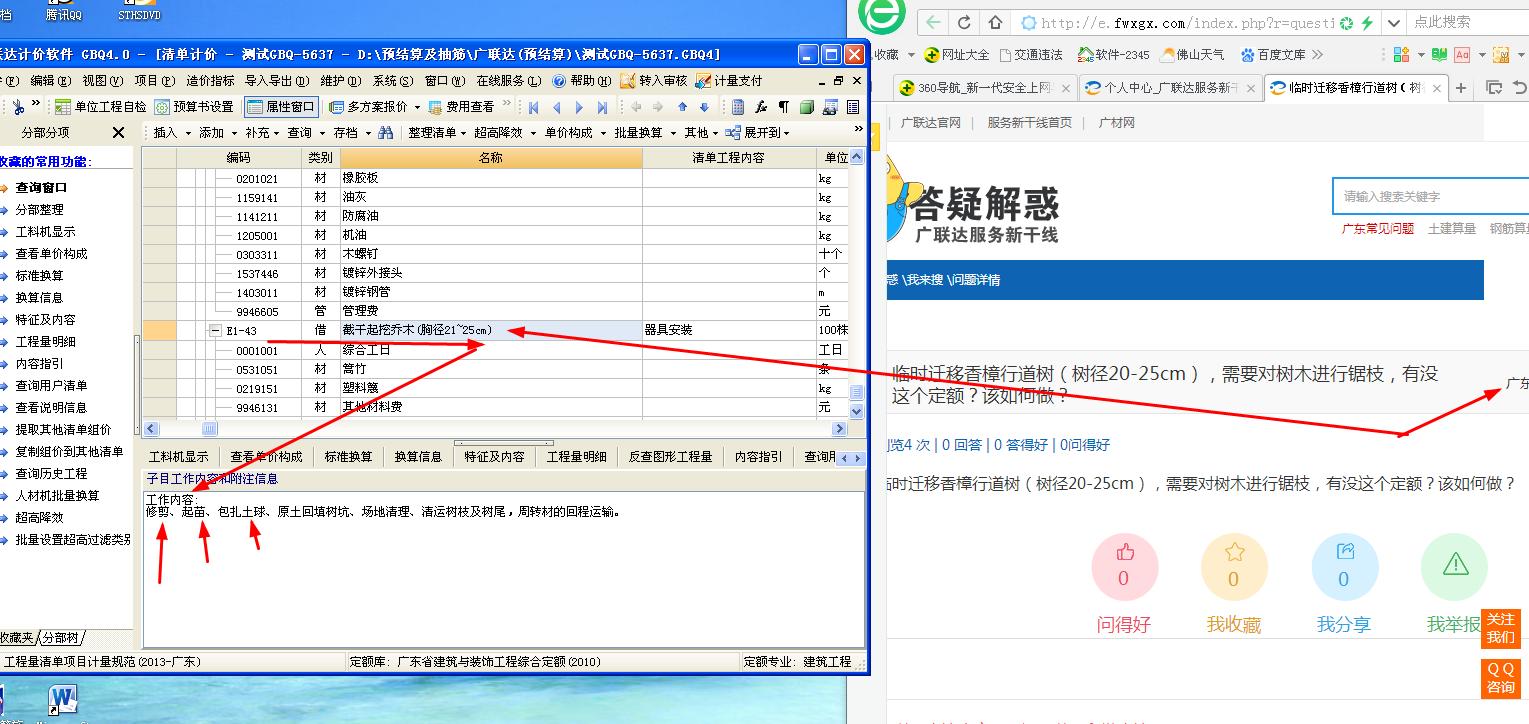Select the 截干起挖乔木 row name cell

tap(491, 331)
